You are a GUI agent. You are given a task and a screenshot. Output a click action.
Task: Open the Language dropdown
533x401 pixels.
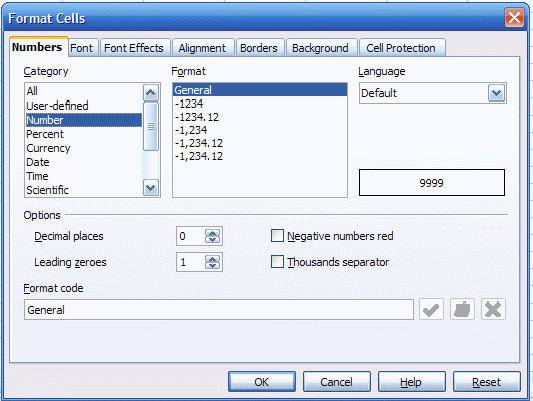click(x=497, y=93)
